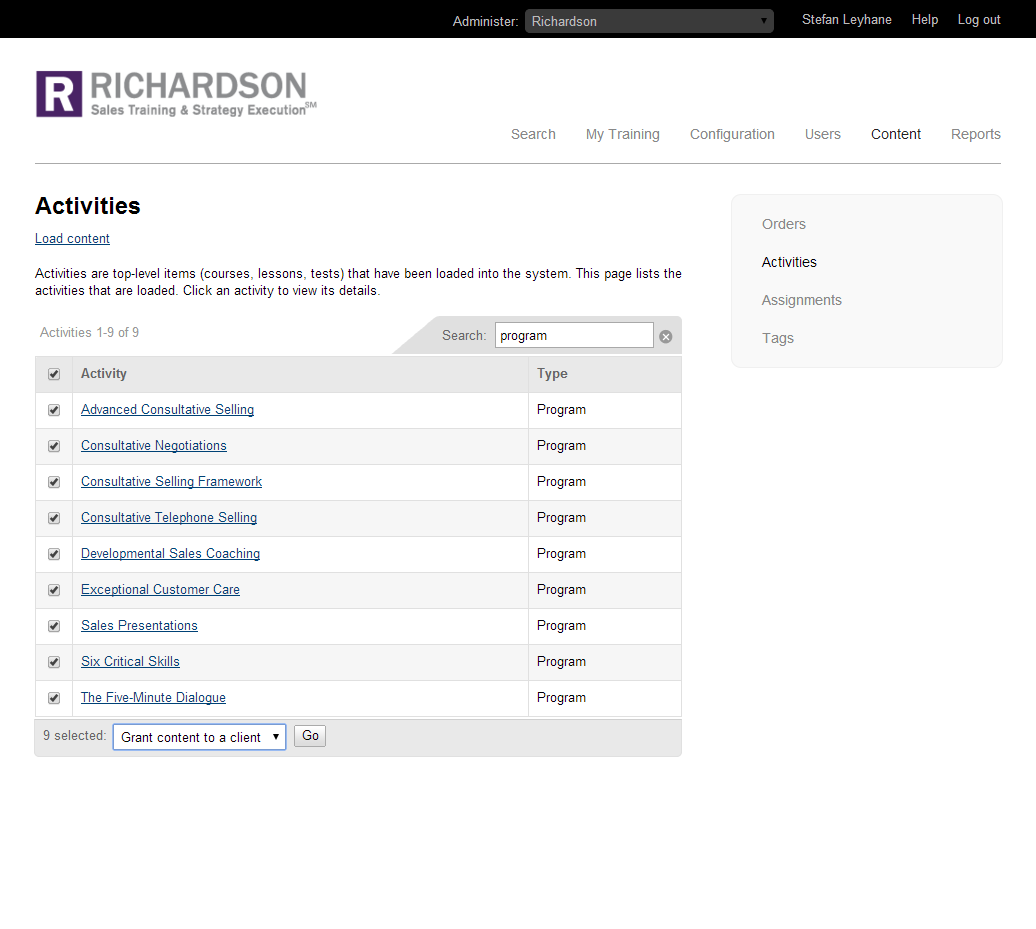
Task: Open Advanced Consultative Selling activity
Action: (167, 410)
